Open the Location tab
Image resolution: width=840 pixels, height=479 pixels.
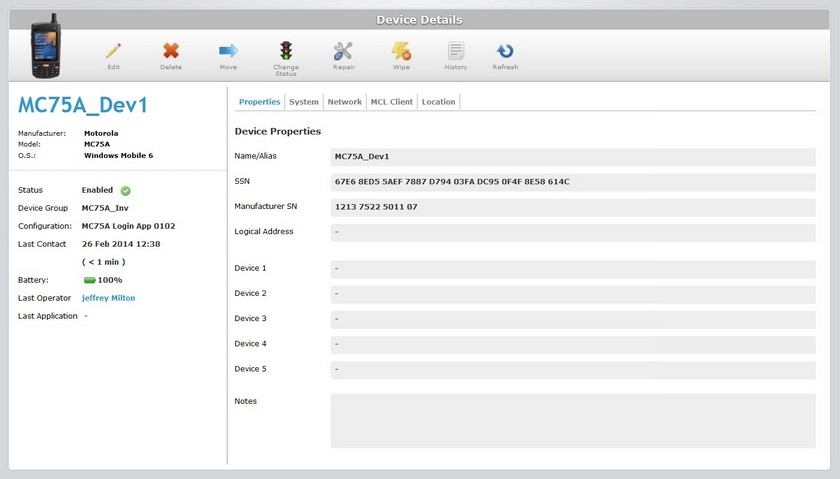click(x=438, y=102)
